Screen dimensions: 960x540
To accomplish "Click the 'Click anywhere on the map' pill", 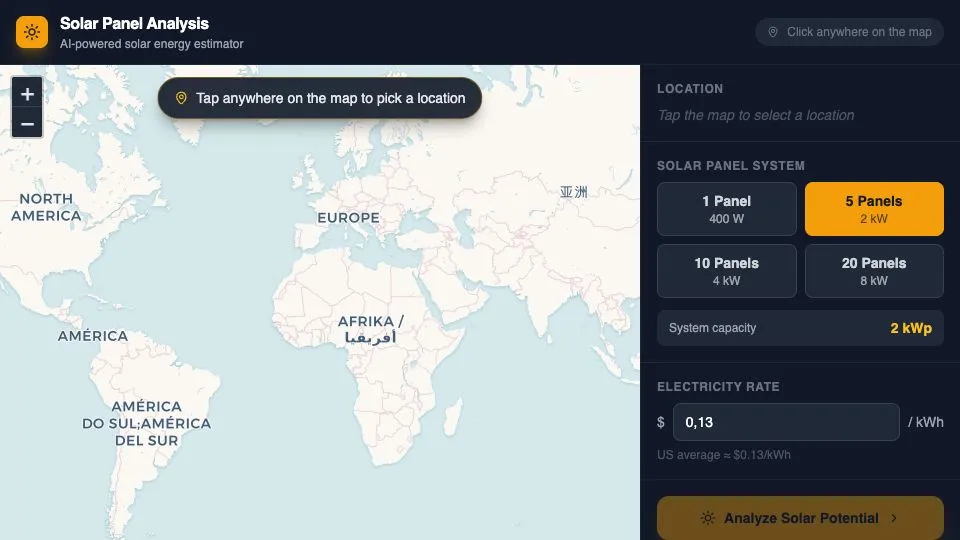I will pos(850,32).
